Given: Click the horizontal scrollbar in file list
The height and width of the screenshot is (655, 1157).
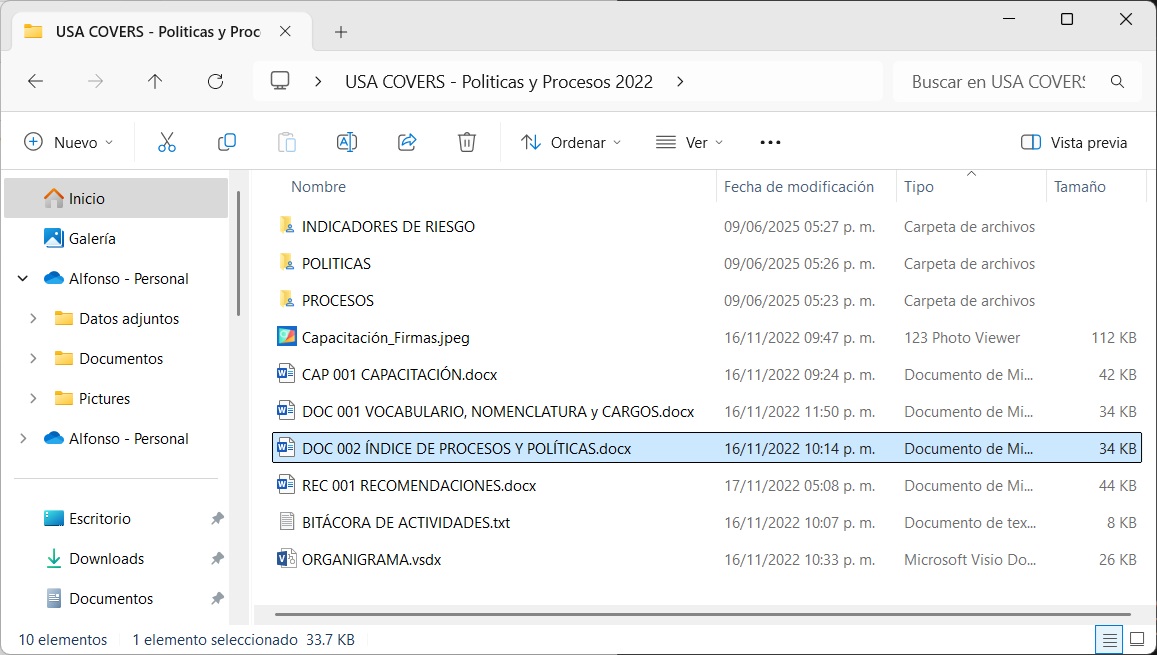Looking at the screenshot, I should tap(700, 613).
